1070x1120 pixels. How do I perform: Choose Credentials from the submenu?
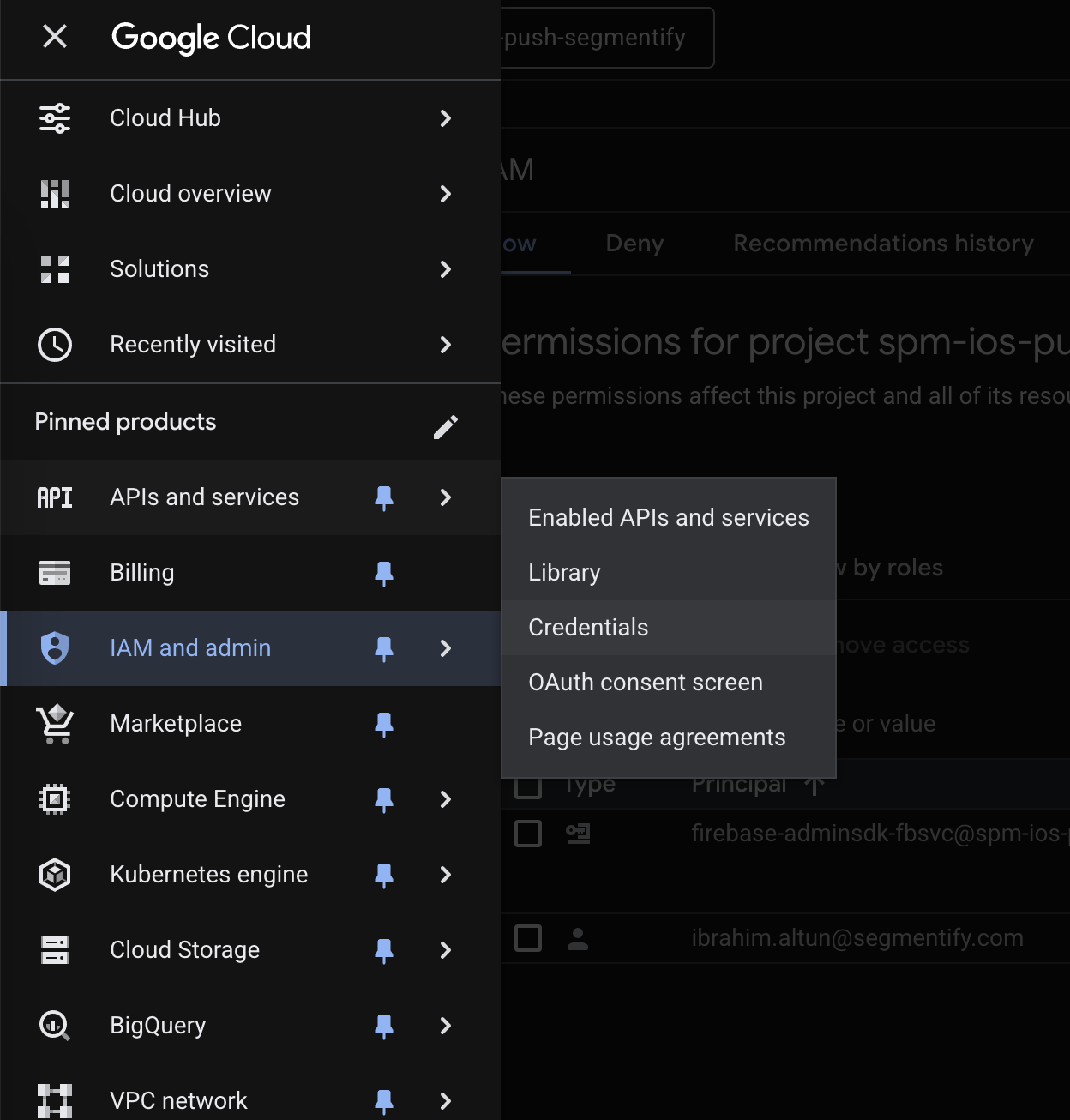pyautogui.click(x=669, y=628)
